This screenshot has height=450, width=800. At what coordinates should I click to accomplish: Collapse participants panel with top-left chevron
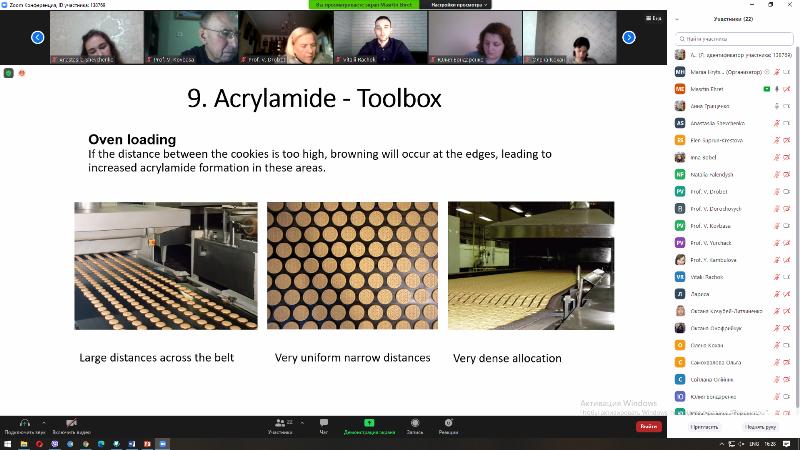click(677, 19)
